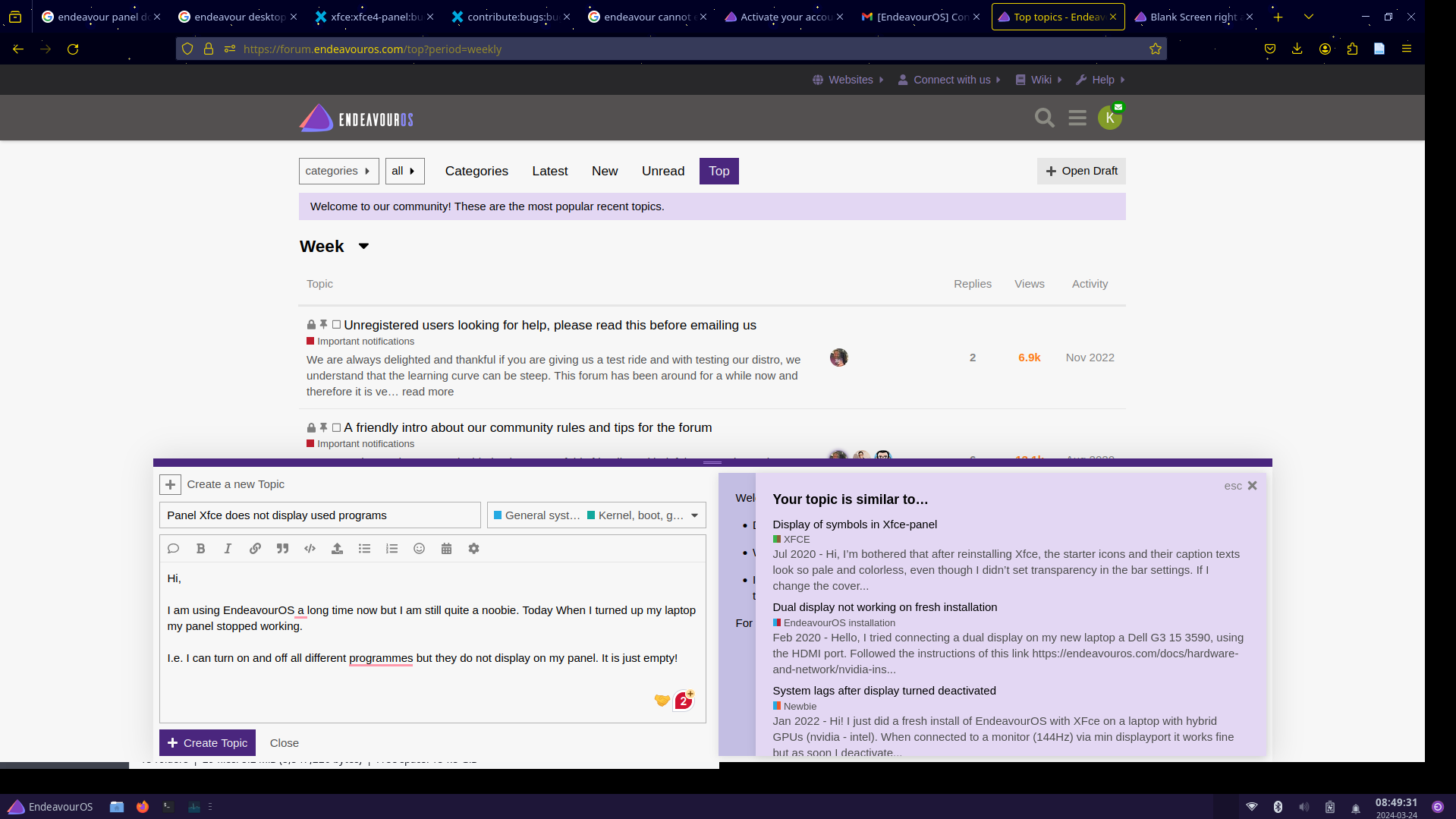This screenshot has width=1456, height=819.
Task: Open the forum search magnifier
Action: point(1044,118)
